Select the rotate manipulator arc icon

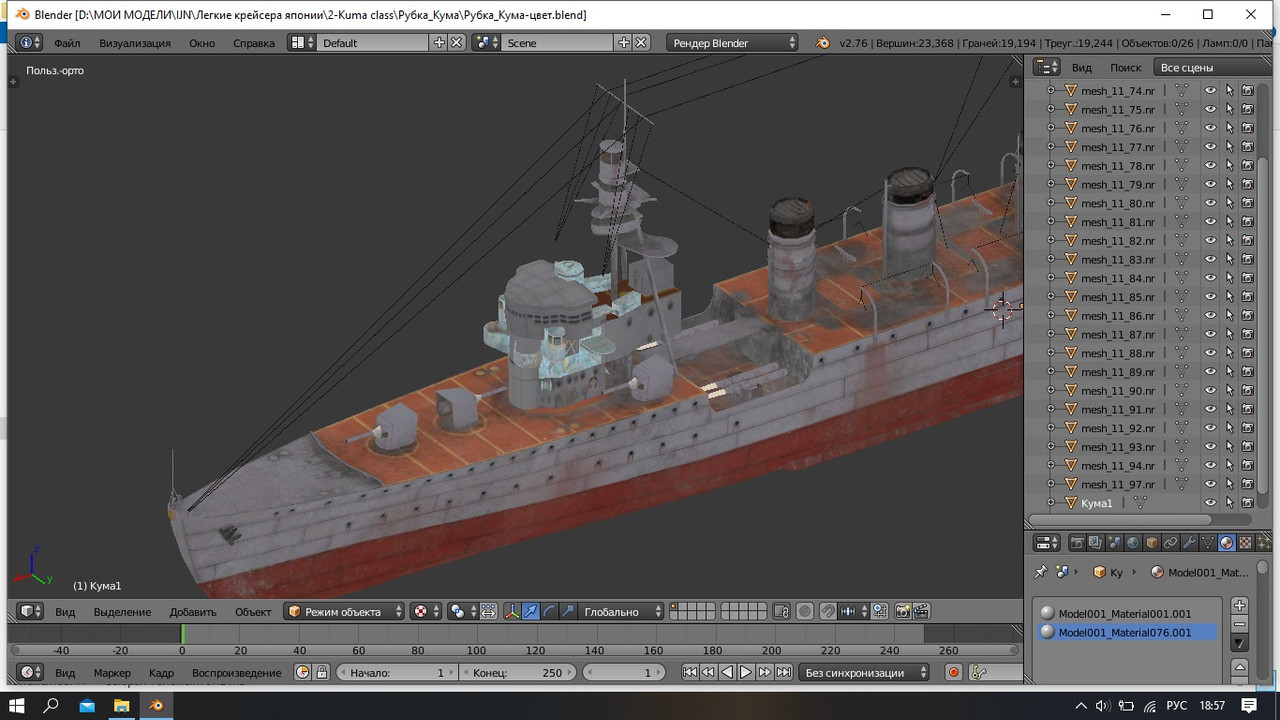point(550,612)
